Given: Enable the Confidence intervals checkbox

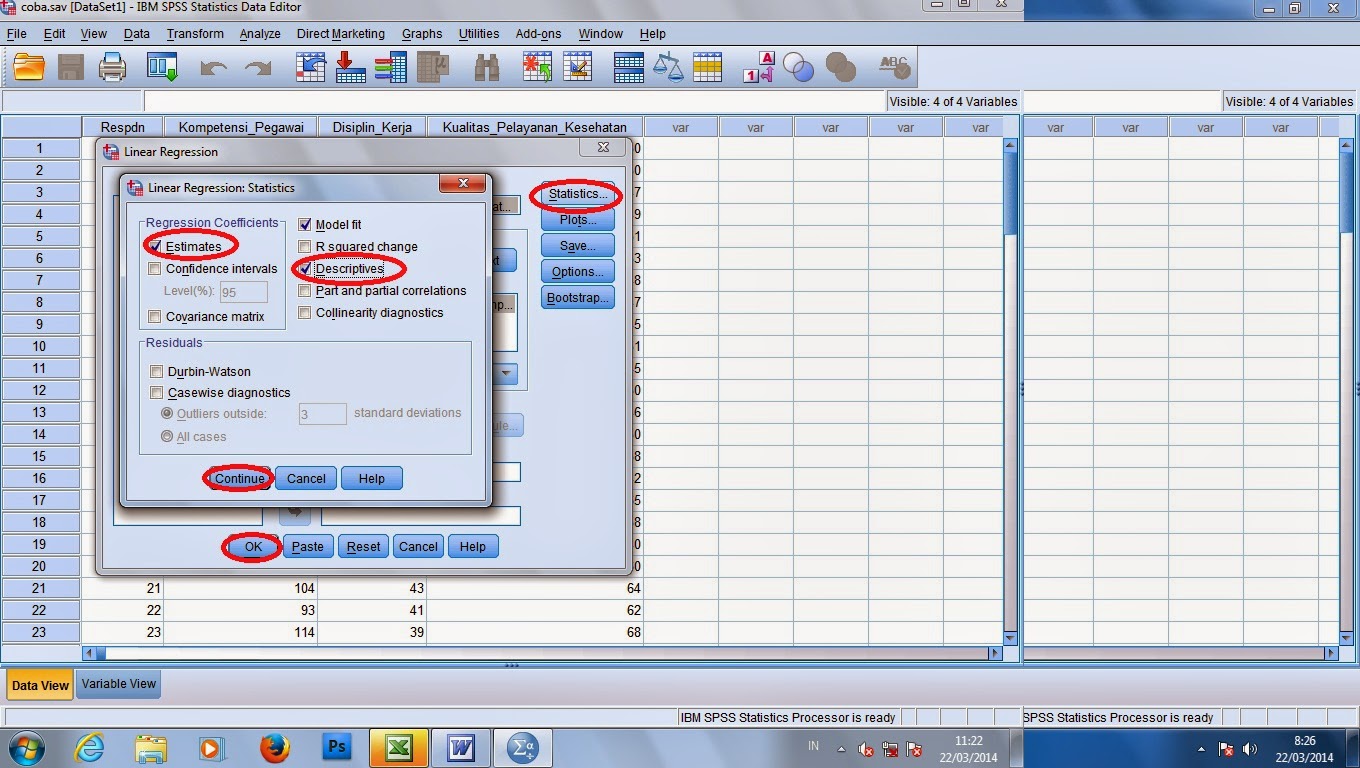Looking at the screenshot, I should [155, 269].
